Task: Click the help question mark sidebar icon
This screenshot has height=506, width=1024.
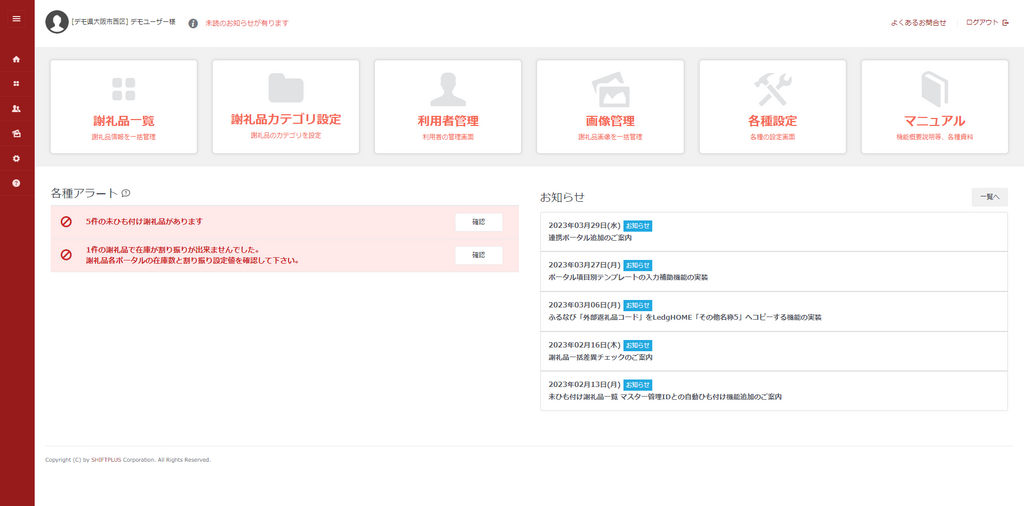Action: 16,183
